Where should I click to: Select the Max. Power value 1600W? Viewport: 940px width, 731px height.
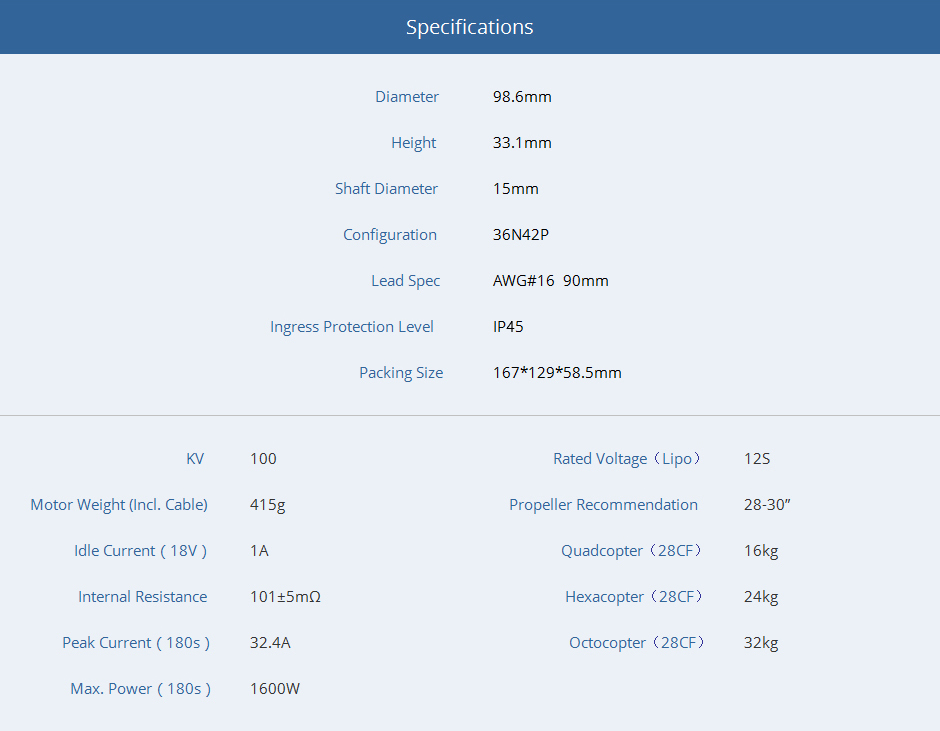pos(275,689)
